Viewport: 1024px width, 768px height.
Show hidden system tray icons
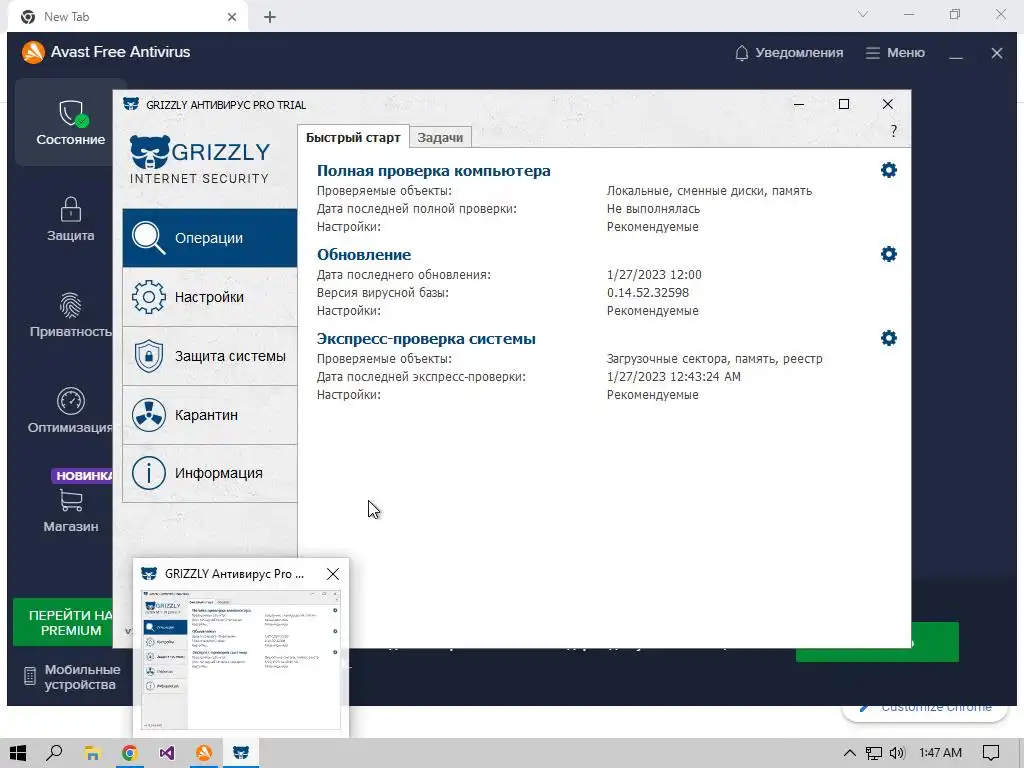tap(849, 753)
